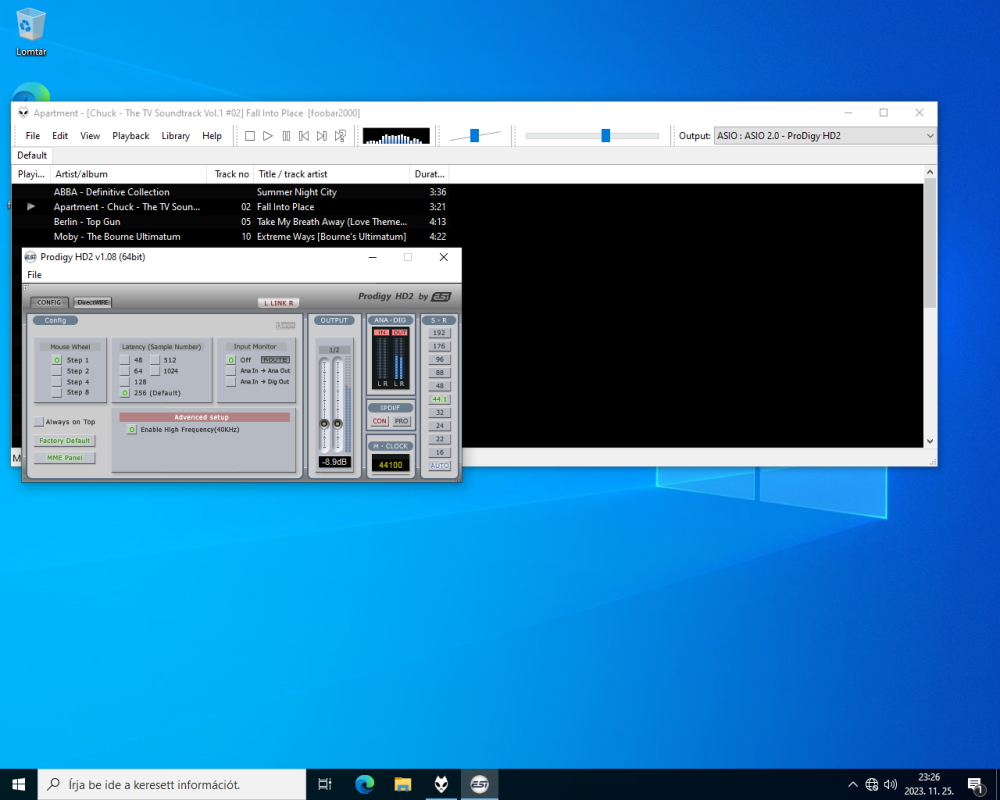Screen dimensions: 1000x800
Task: Open Windows Start menu
Action: click(x=18, y=784)
